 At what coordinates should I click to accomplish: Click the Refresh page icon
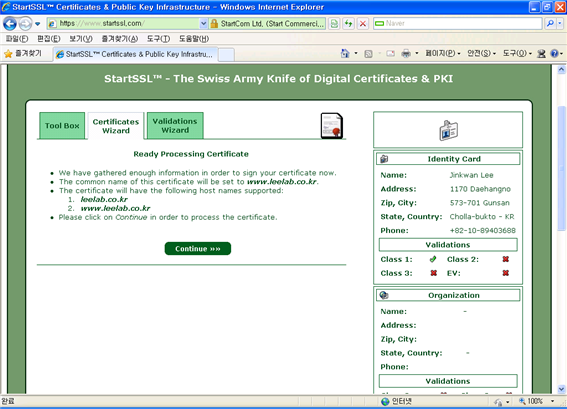[x=349, y=24]
